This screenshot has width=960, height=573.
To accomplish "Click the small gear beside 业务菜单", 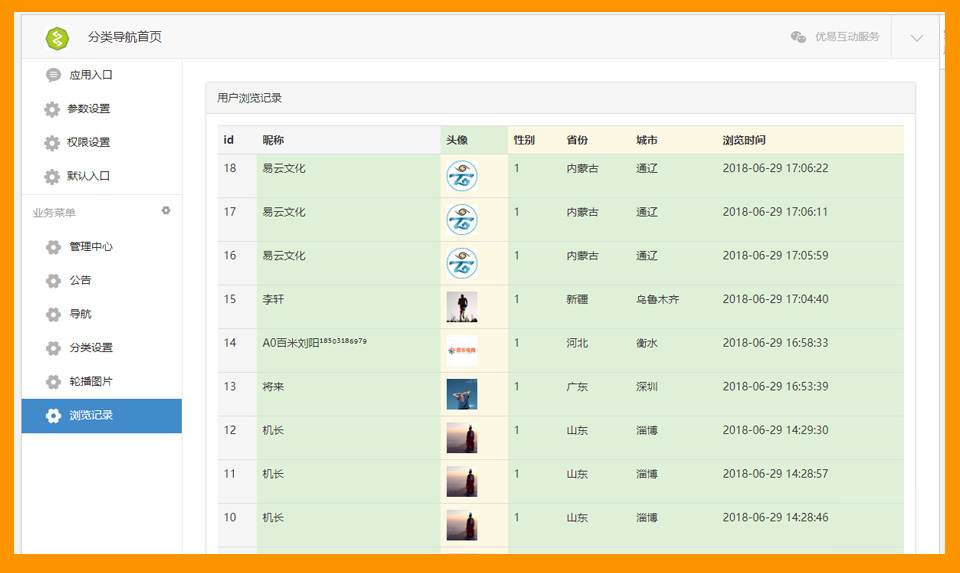I will [166, 211].
